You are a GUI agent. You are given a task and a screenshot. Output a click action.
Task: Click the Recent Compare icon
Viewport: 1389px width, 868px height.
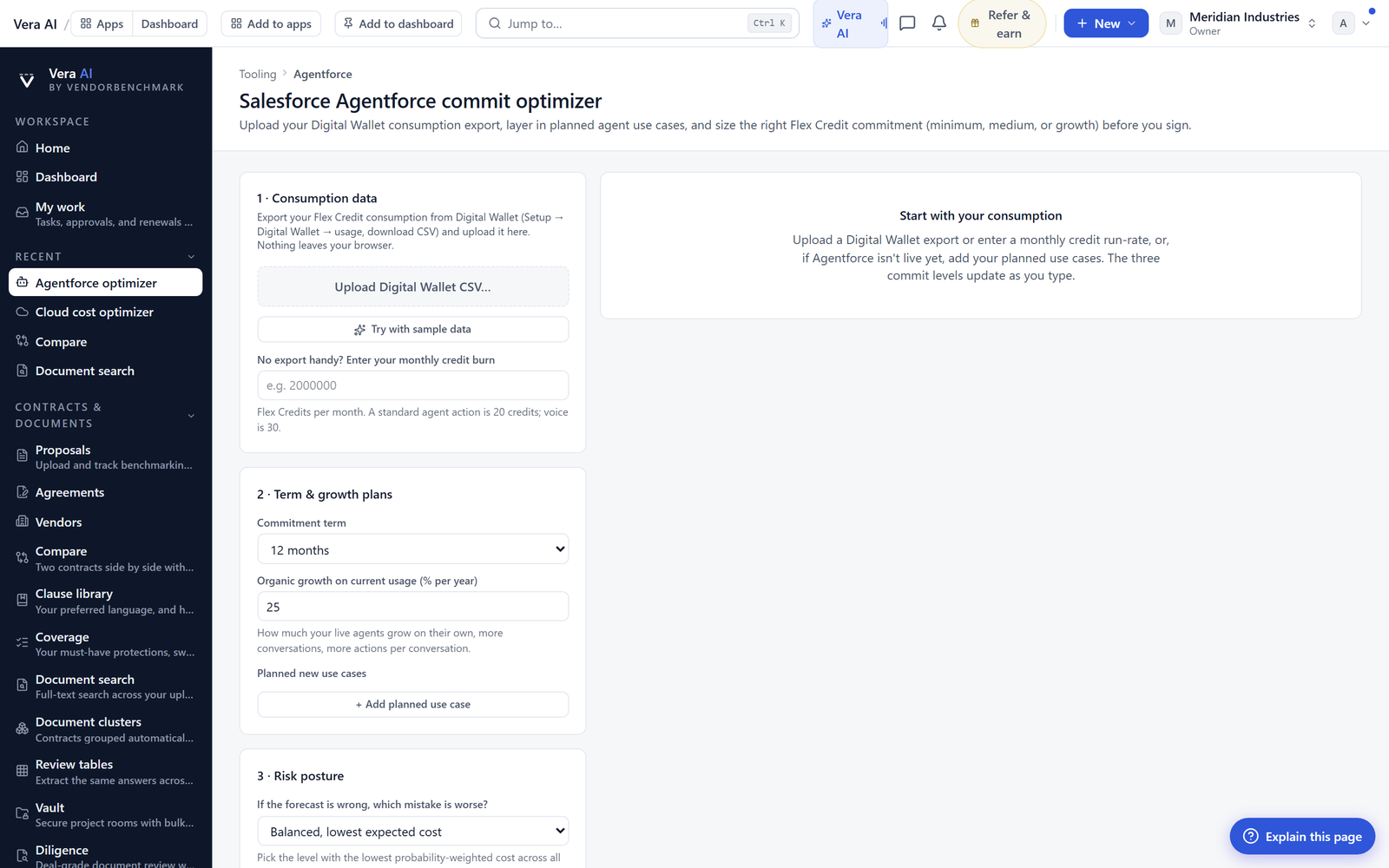23,342
